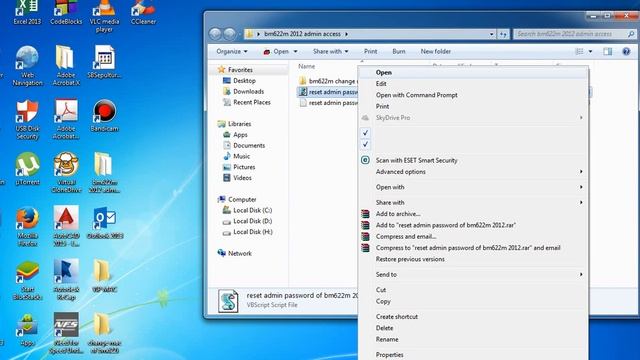
Task: Launch CodeBlocks from the desktop
Action: coord(66,12)
